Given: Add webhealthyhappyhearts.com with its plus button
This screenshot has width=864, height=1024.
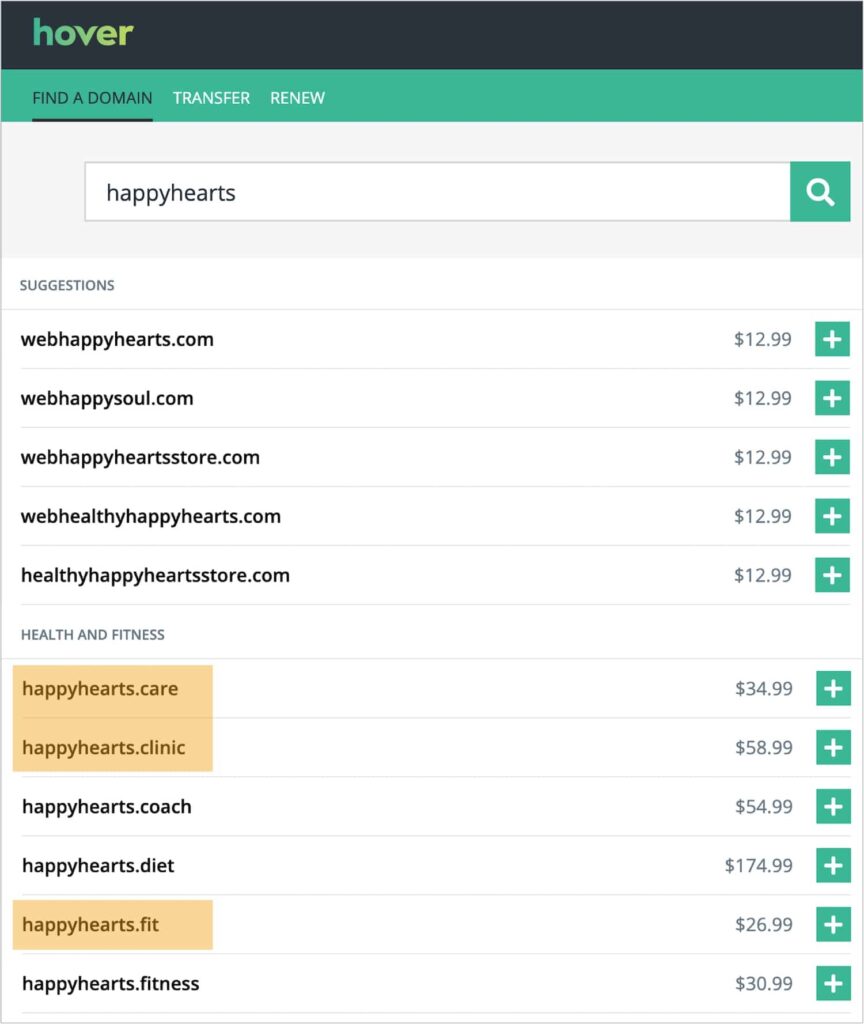Looking at the screenshot, I should point(832,516).
